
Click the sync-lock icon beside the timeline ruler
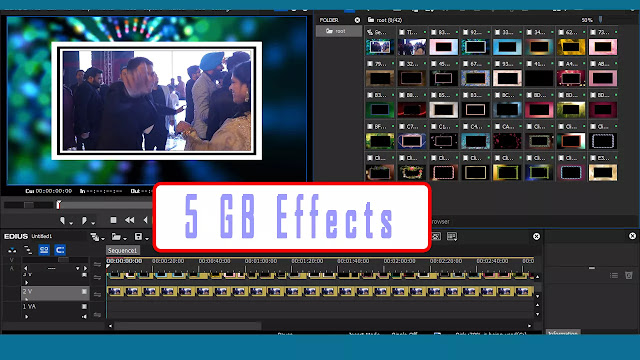[97, 264]
